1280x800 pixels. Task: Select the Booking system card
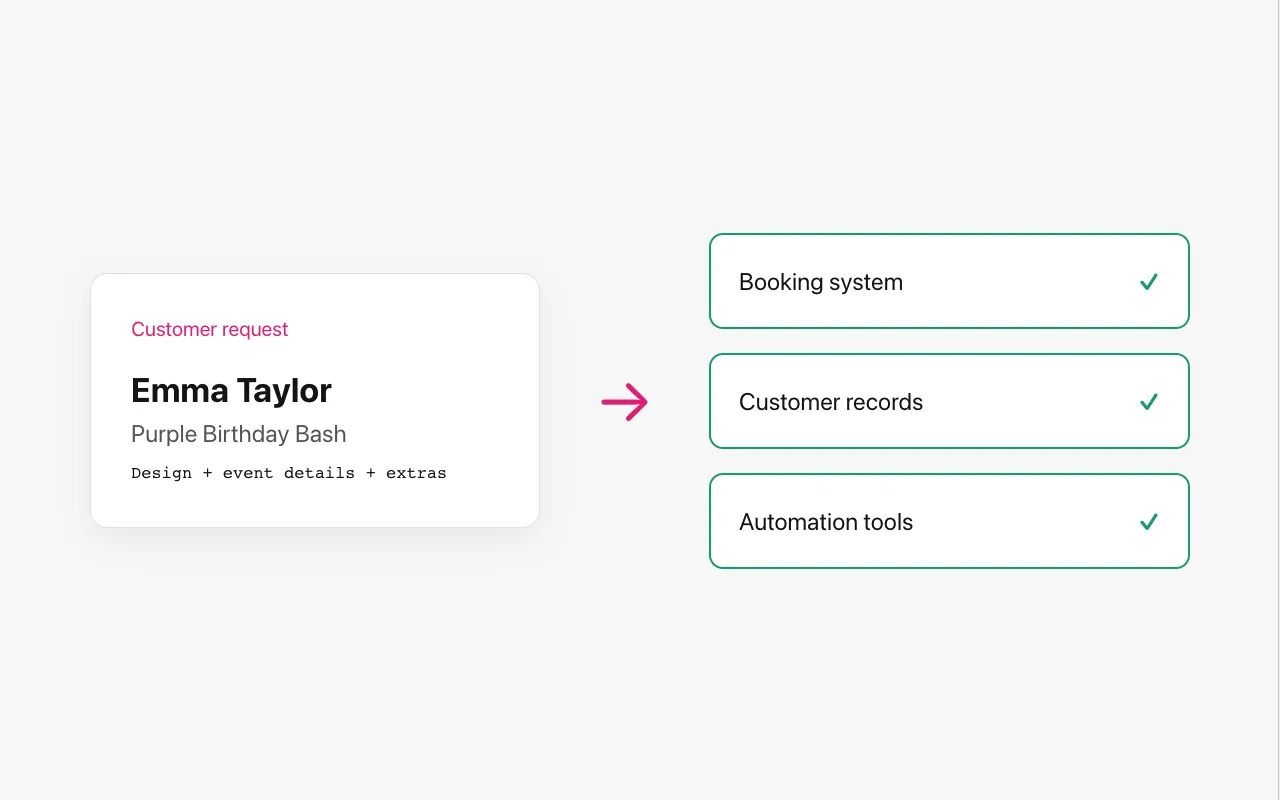(x=949, y=281)
